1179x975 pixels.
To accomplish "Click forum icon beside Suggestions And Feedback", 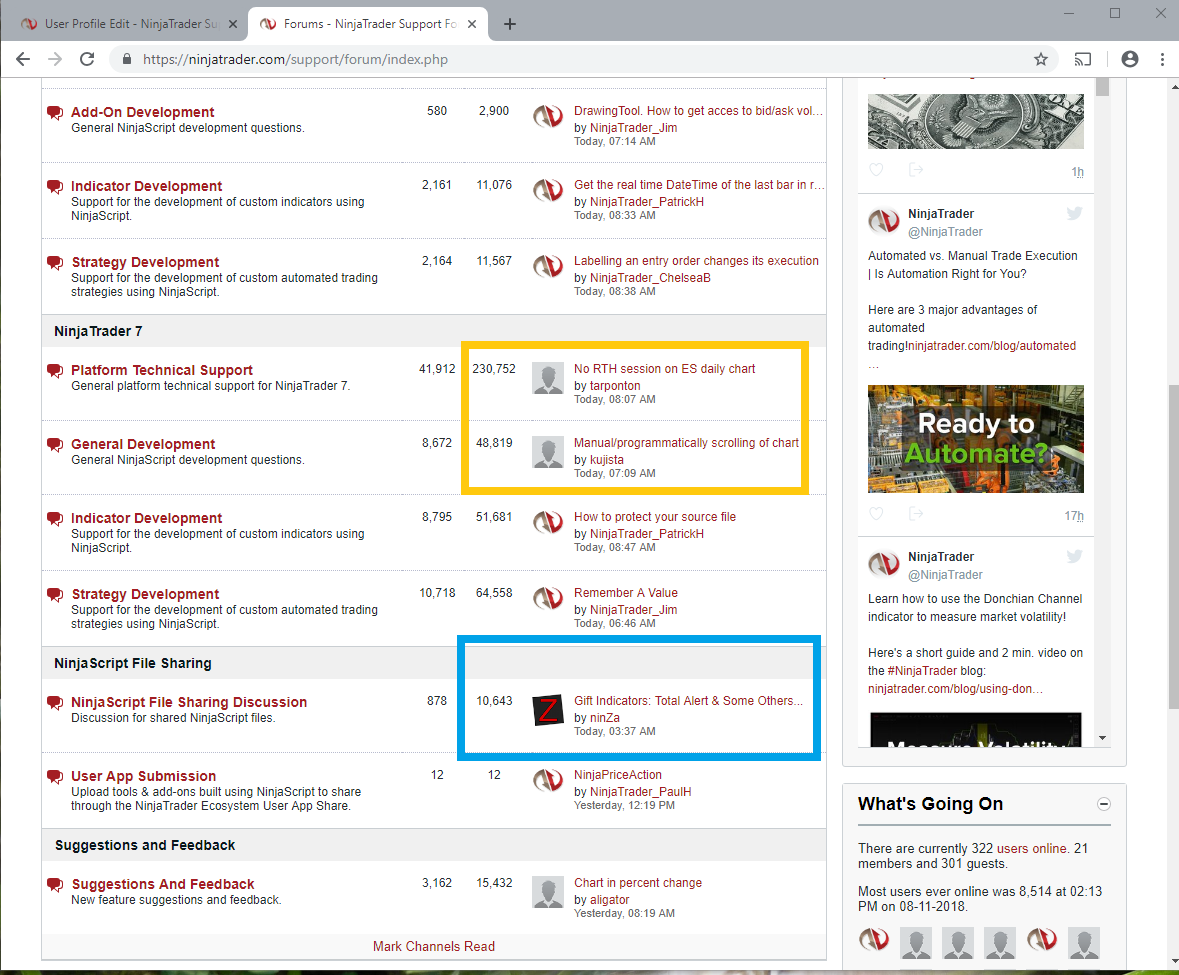I will [55, 885].
